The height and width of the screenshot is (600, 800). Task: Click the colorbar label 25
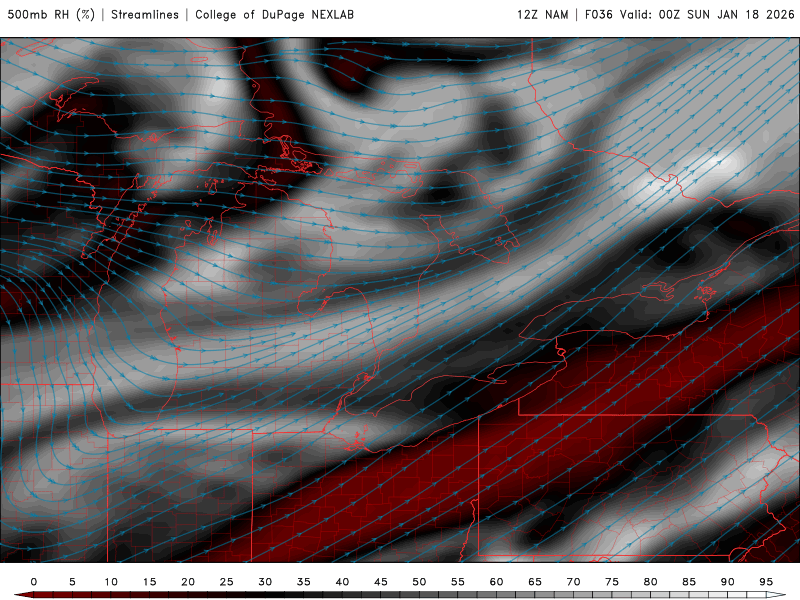227,582
